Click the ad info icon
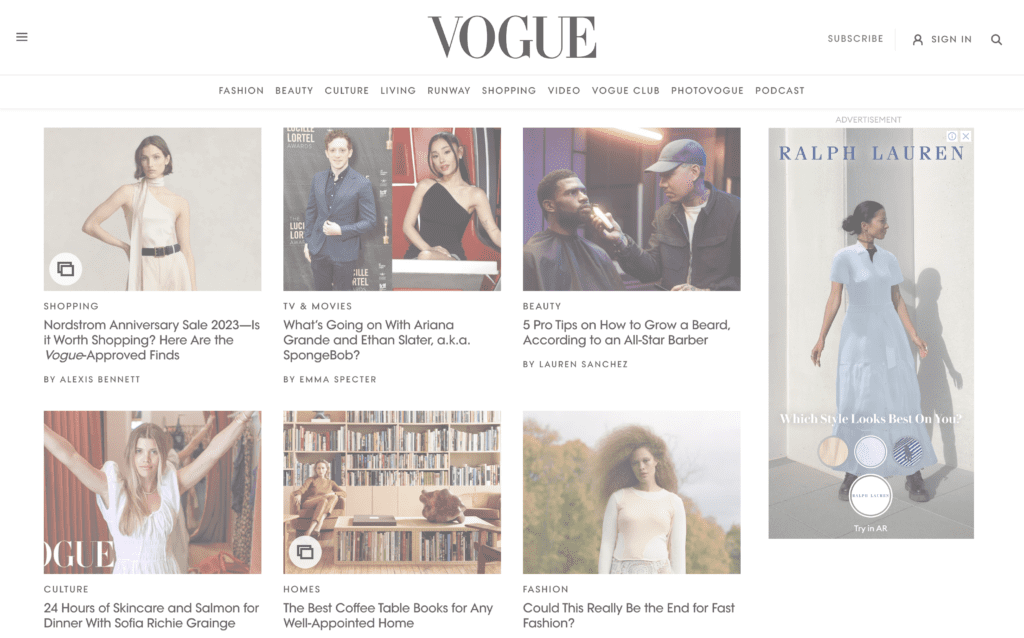Screen dimensions: 1024x638 tap(952, 136)
